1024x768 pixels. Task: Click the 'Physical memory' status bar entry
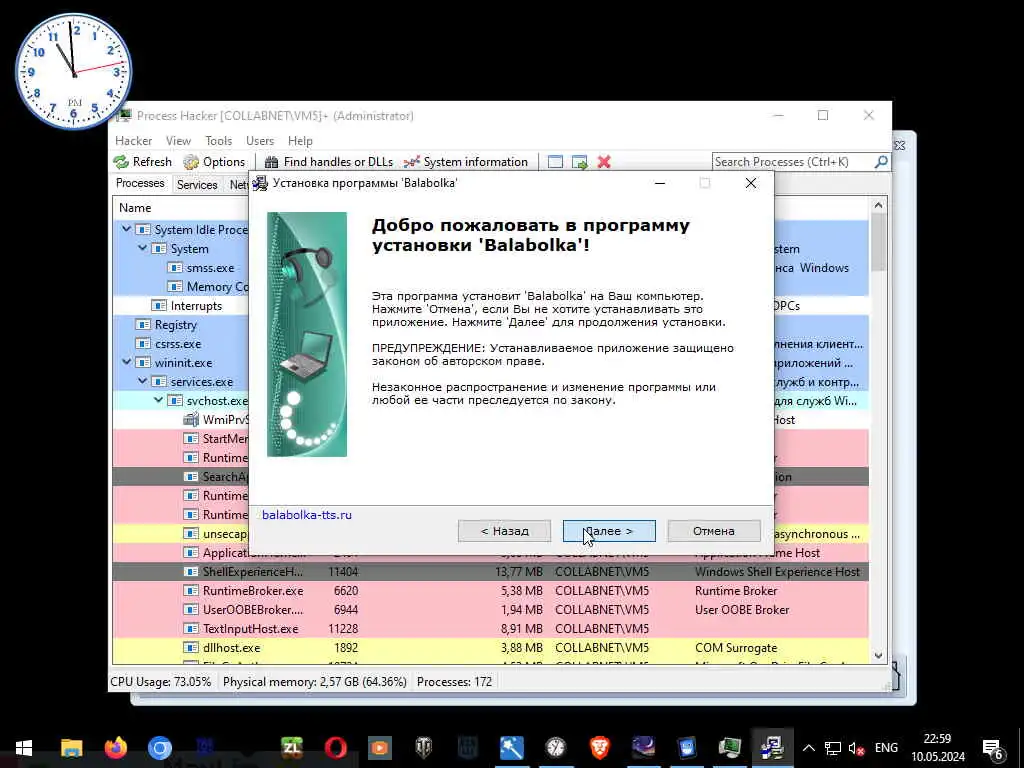(315, 682)
